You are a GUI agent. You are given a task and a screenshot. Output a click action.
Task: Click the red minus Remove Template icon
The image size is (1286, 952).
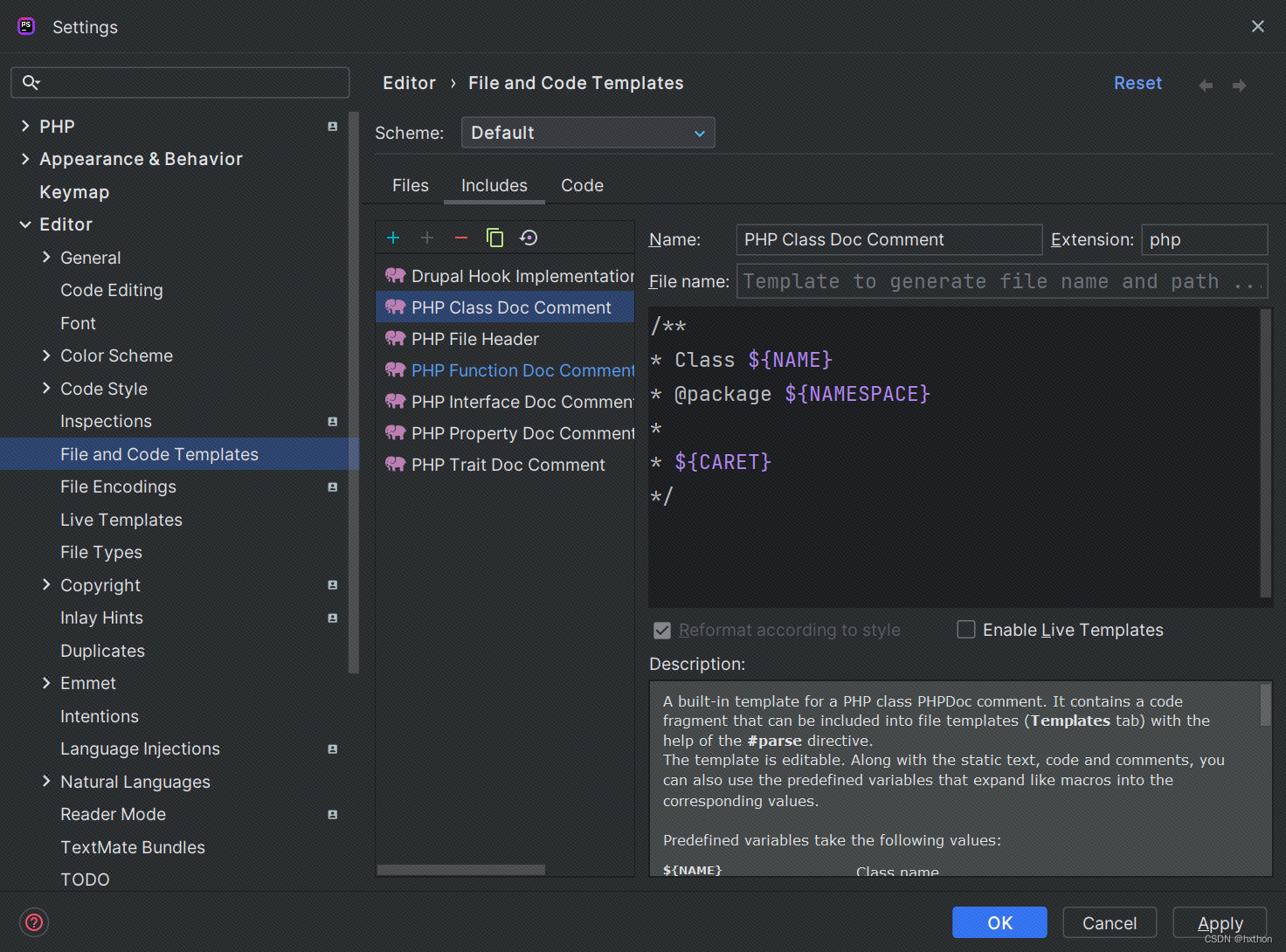[x=461, y=238]
